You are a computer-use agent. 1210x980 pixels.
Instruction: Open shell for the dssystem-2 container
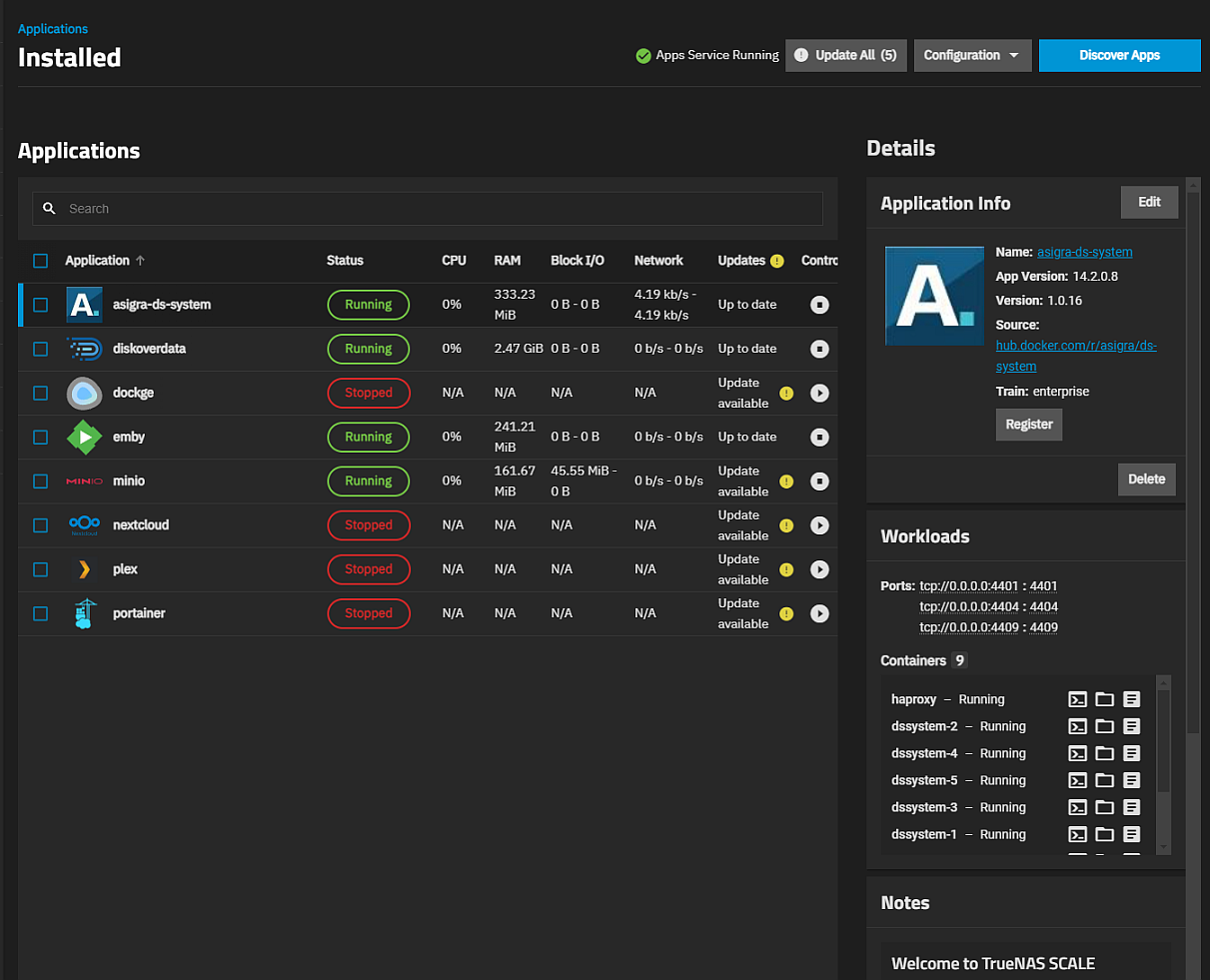point(1077,726)
